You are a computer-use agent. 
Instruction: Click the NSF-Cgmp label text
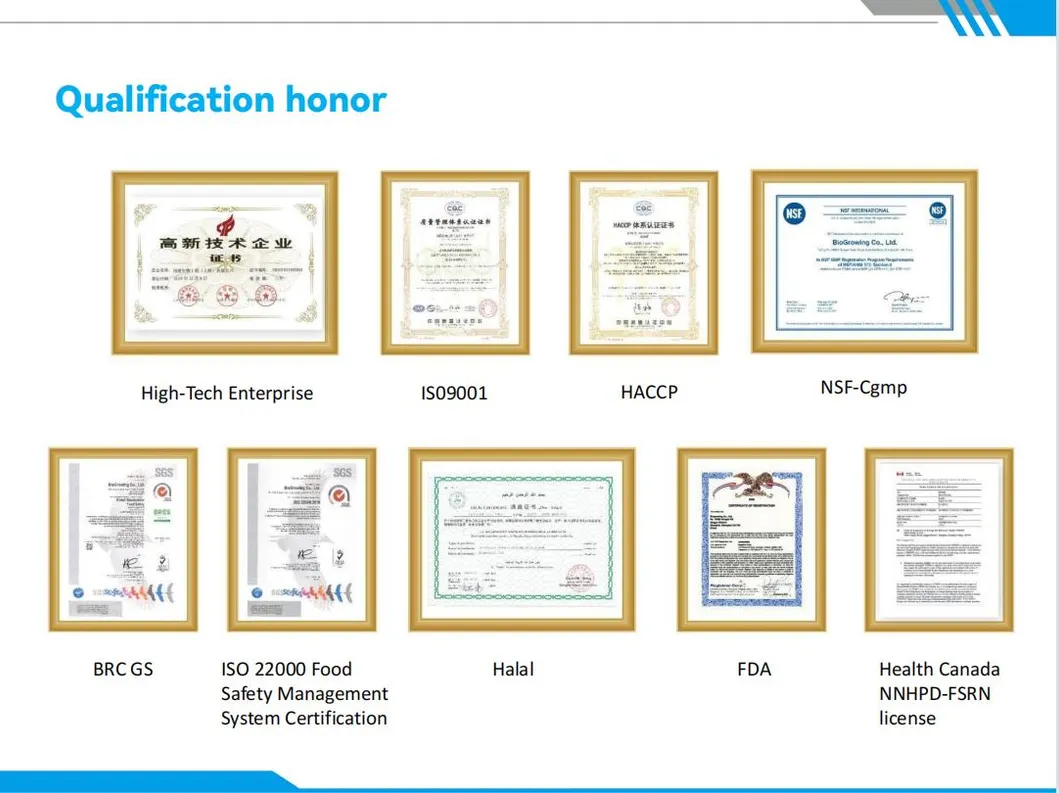(862, 388)
